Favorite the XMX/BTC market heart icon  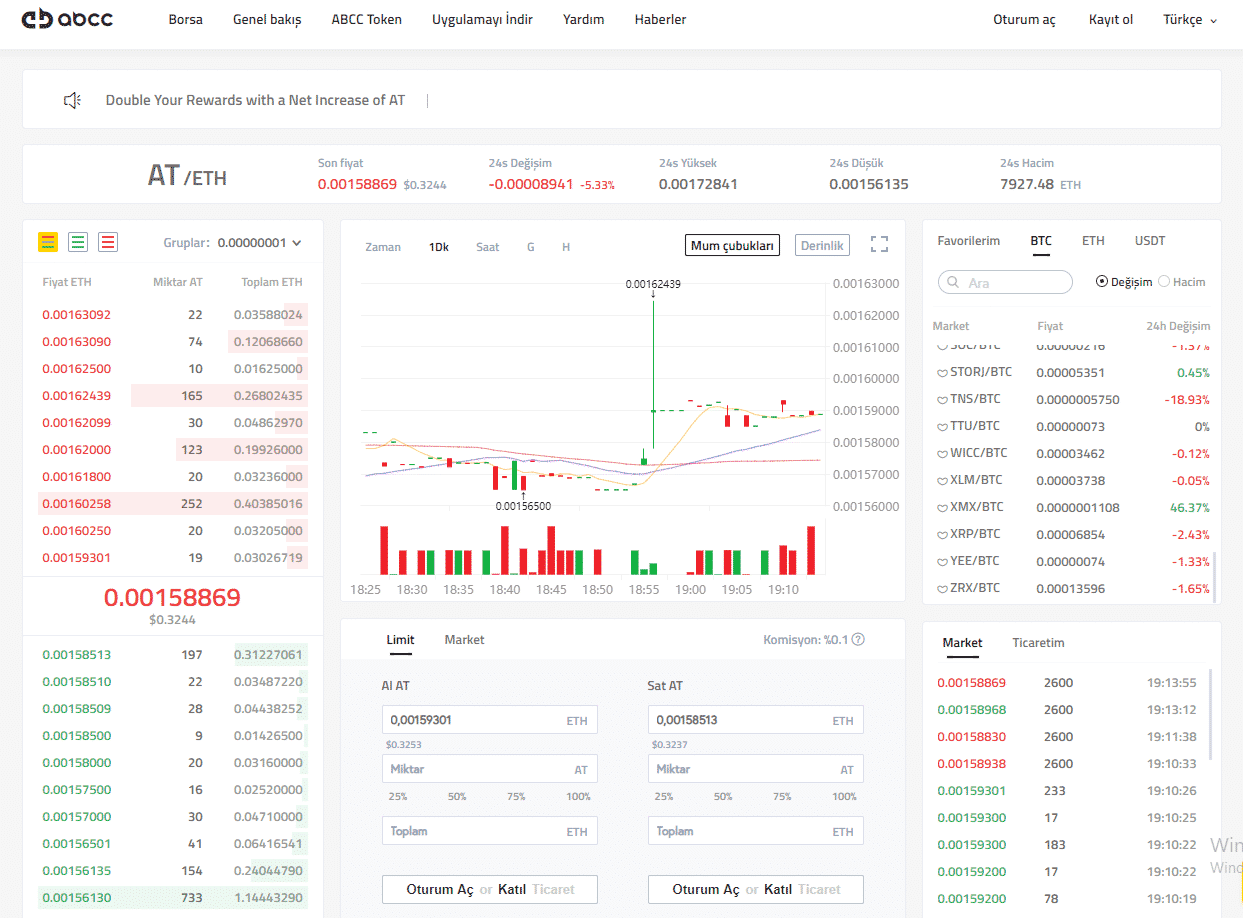point(941,508)
